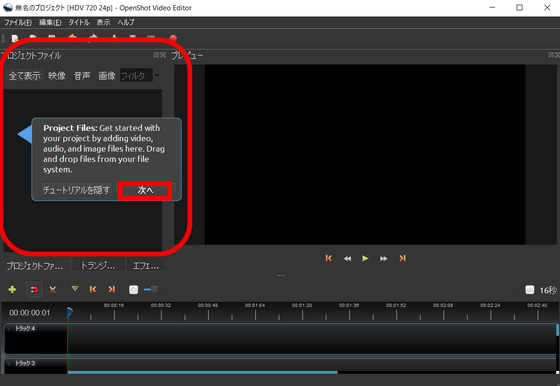Click the blue playhead marker on ruler
560x386 pixels.
point(70,313)
